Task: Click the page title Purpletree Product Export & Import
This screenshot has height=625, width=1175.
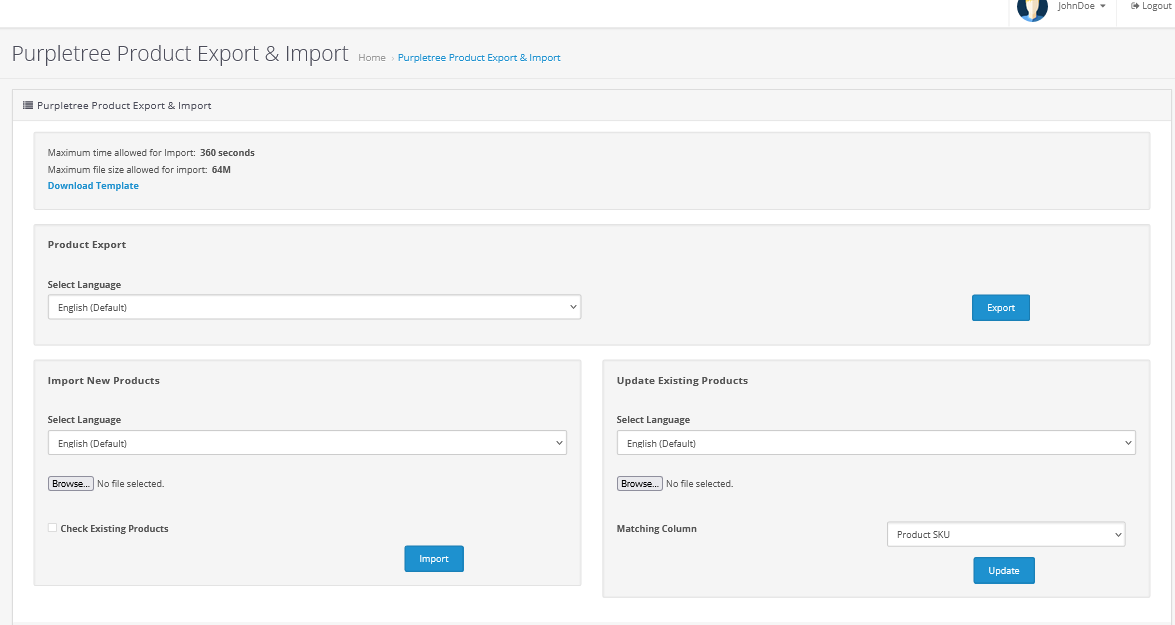Action: [180, 54]
